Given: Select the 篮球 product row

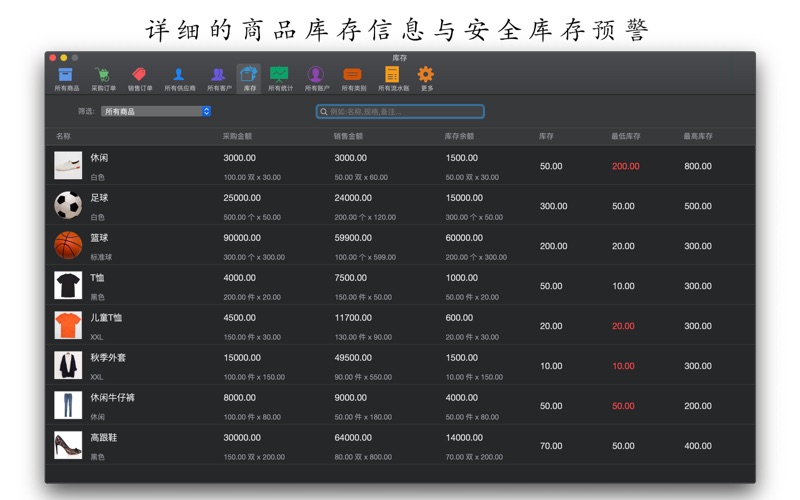Looking at the screenshot, I should pos(400,245).
